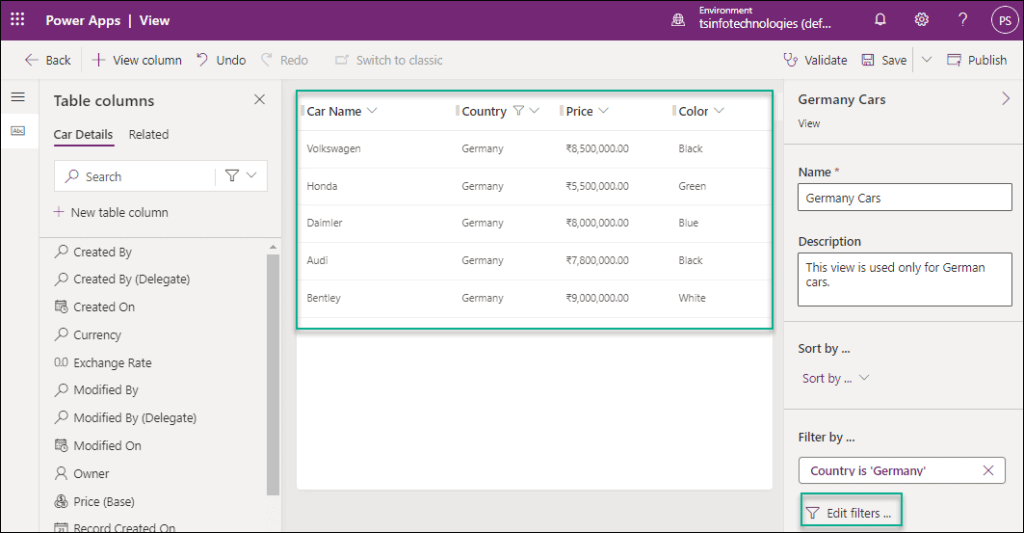
Task: Save the view
Action: pyautogui.click(x=884, y=60)
